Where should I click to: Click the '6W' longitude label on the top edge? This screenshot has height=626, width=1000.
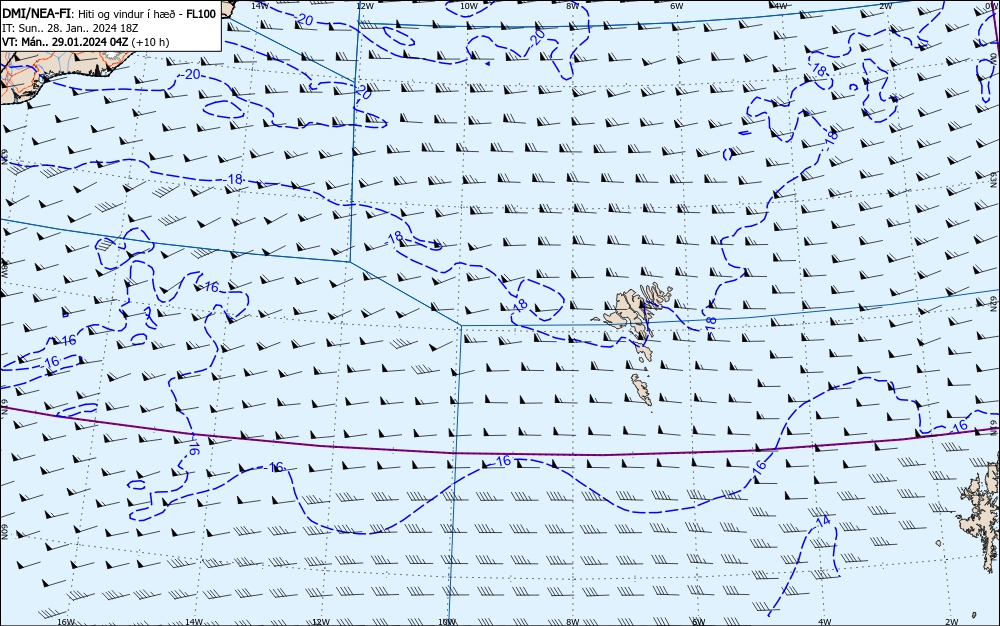(x=677, y=6)
